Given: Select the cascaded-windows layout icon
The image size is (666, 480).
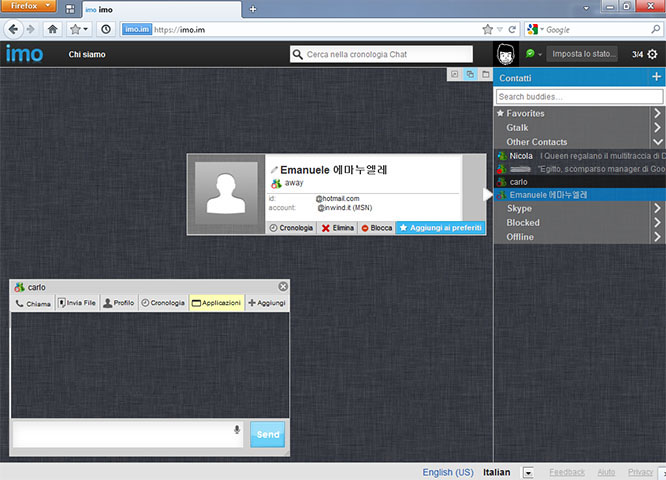Looking at the screenshot, I should tap(470, 74).
